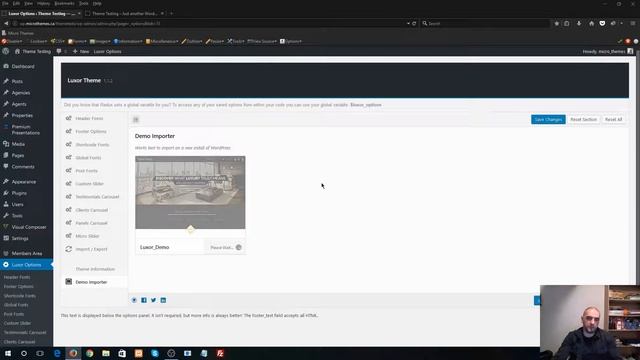Viewport: 640px width, 360px height.
Task: Click the Luxor_Demo preview thumbnail
Action: 190,192
